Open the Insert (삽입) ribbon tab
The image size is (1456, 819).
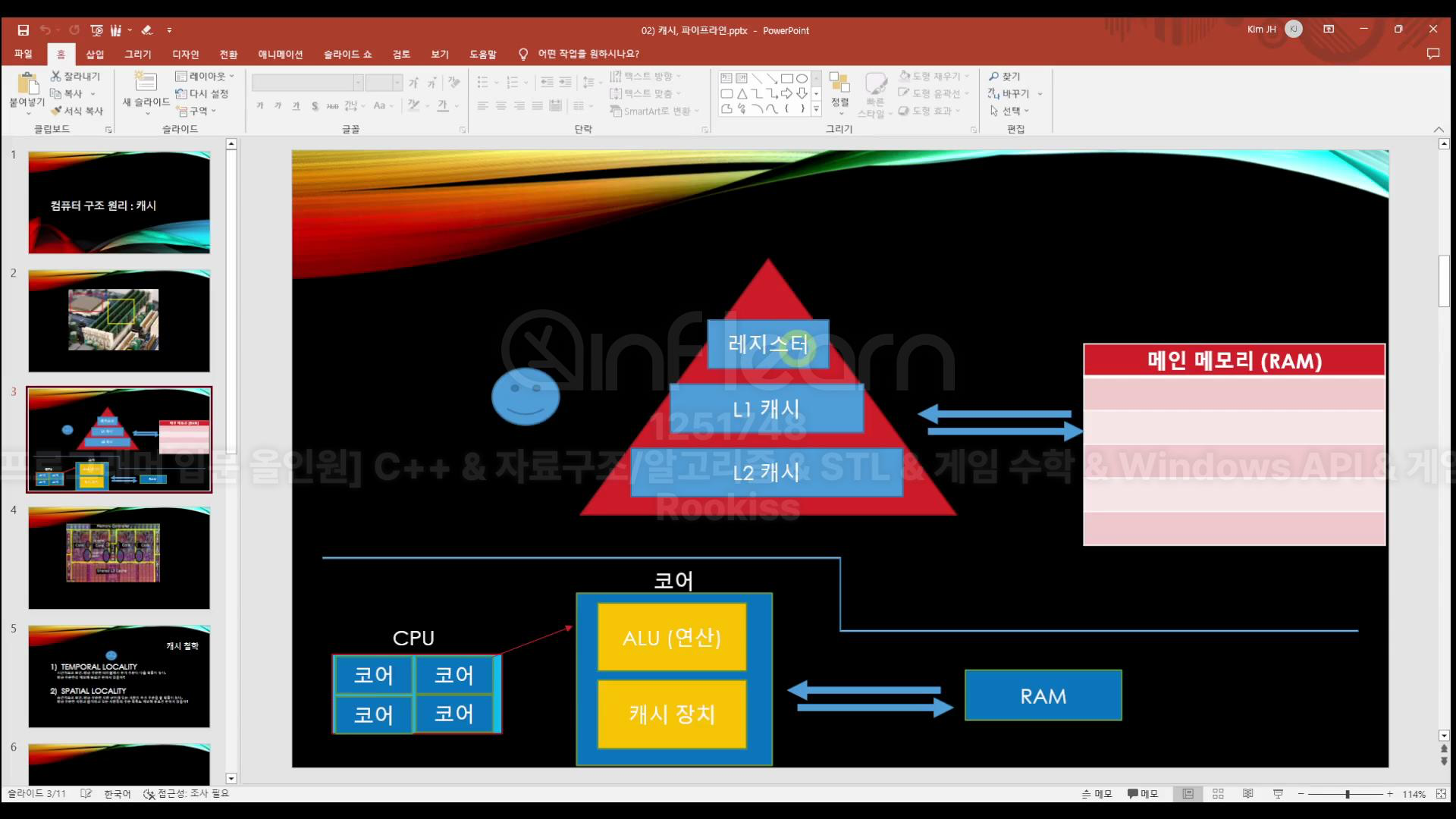click(x=95, y=54)
